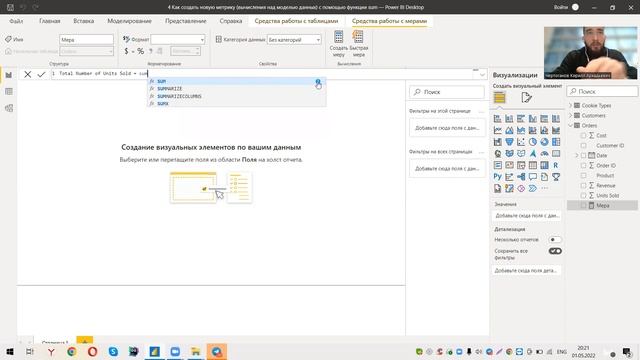Apply currency format with the $ icon
This screenshot has height=360, width=640.
coord(126,51)
